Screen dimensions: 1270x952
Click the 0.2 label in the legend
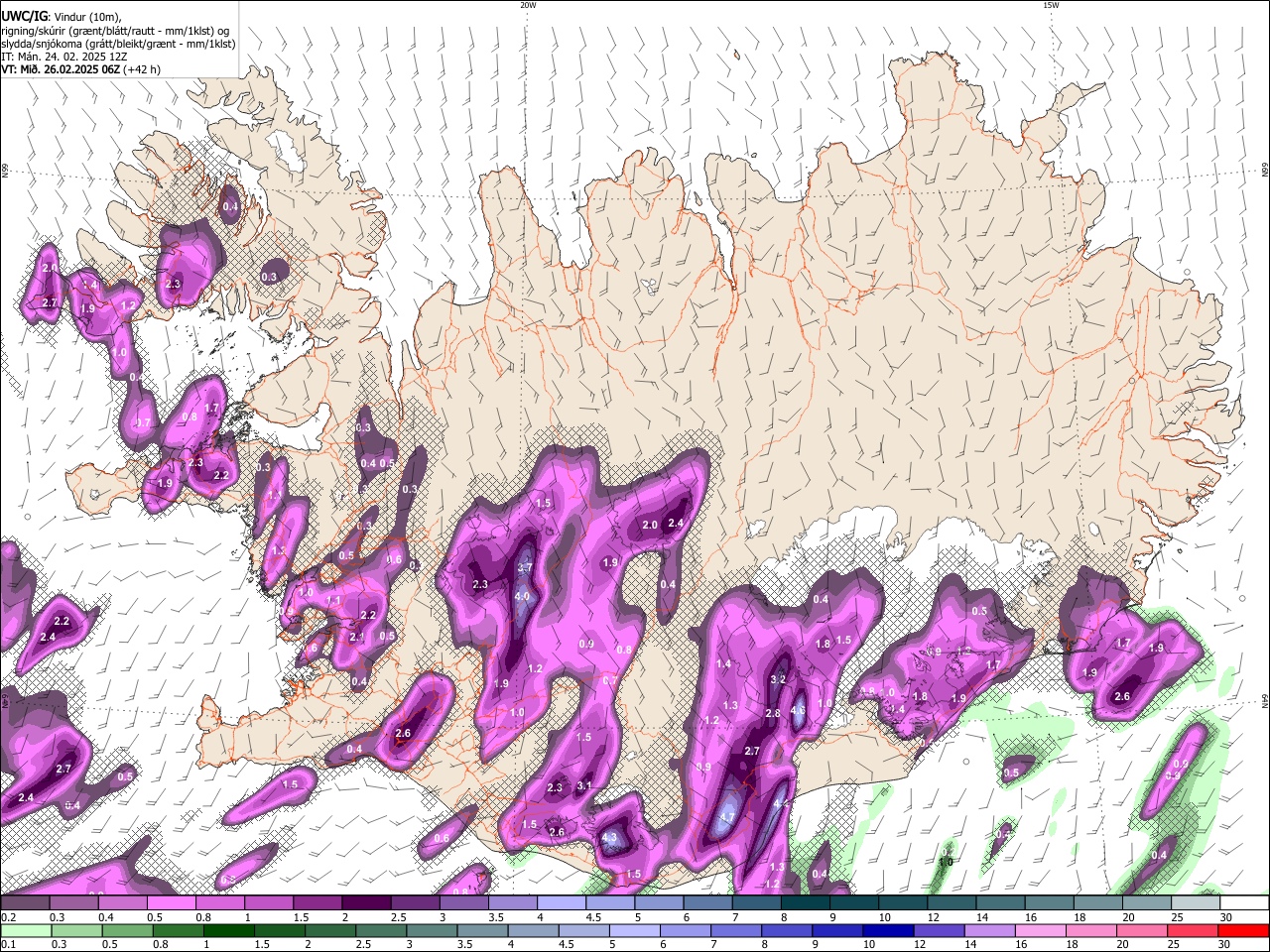click(8, 917)
